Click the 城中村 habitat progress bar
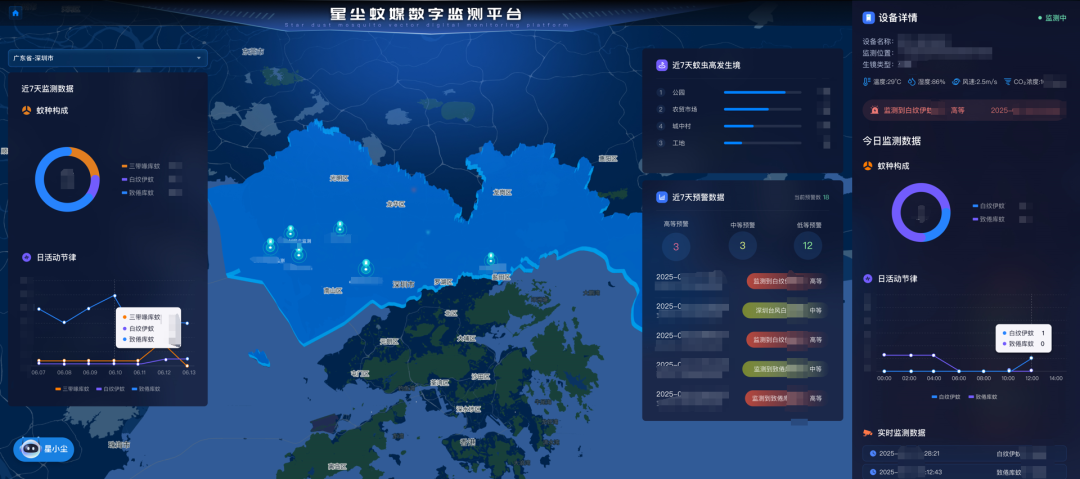This screenshot has width=1080, height=479. tap(762, 126)
